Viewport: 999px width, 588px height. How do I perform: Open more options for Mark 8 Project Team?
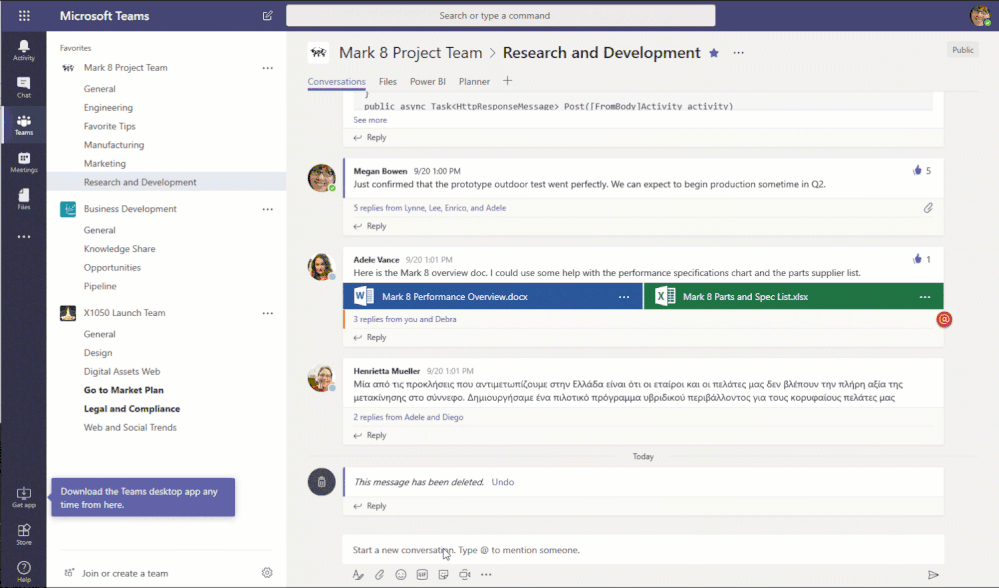[x=268, y=68]
